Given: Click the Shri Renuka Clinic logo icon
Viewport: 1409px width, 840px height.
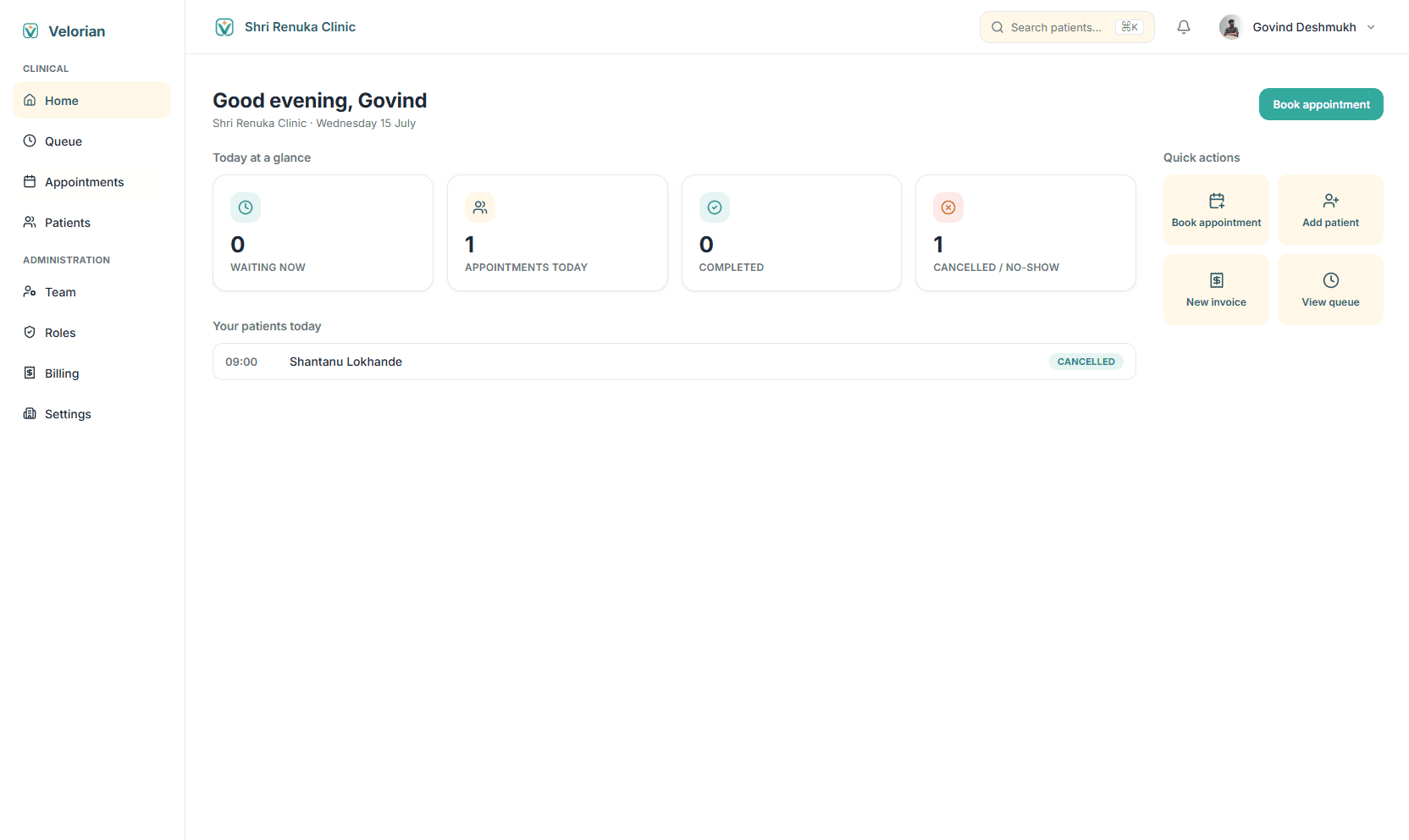Looking at the screenshot, I should click(224, 27).
